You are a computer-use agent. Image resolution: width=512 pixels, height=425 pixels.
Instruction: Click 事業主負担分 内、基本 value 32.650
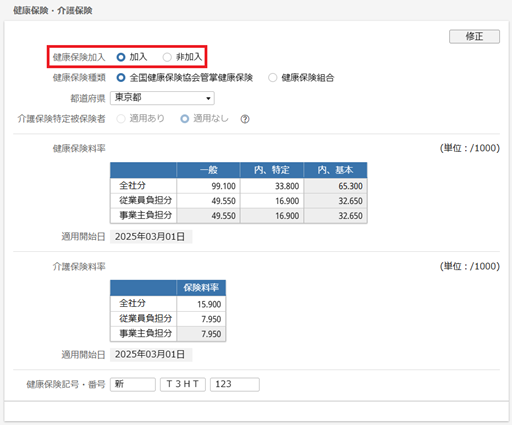pos(335,216)
